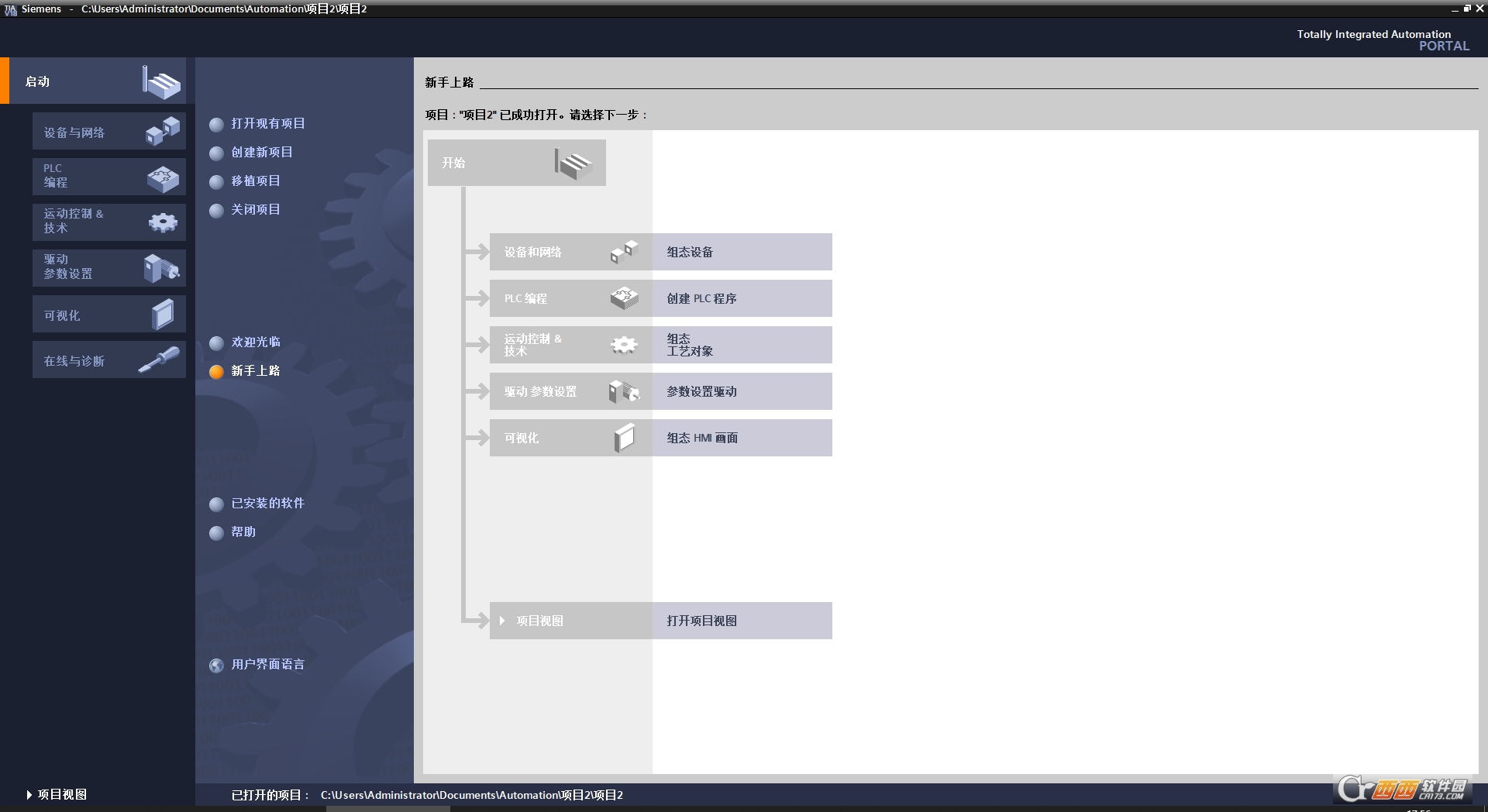This screenshot has height=812, width=1488.
Task: Click the 可视化 icon in workflow list
Action: click(x=624, y=438)
